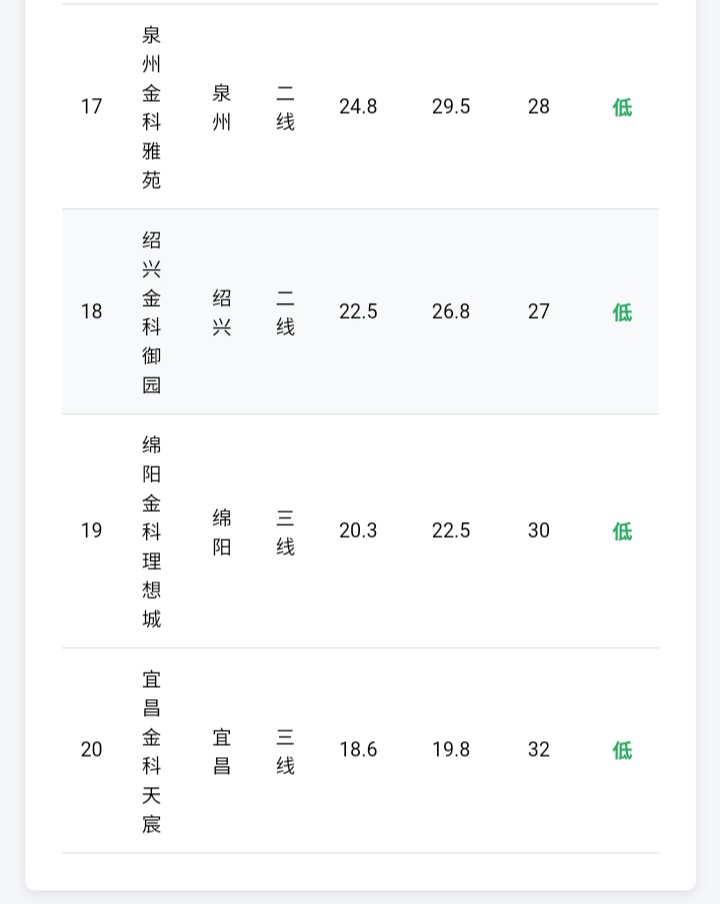
Task: Click the 低 status for 绍兴金科御园
Action: point(622,312)
